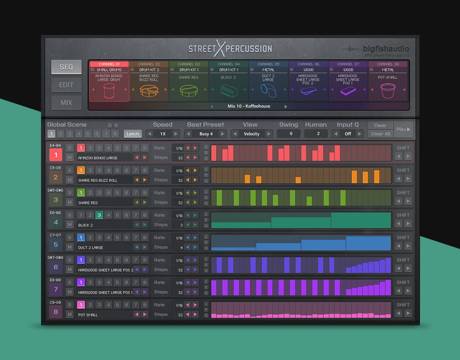Open the SEQ page
The image size is (460, 360).
pos(66,67)
